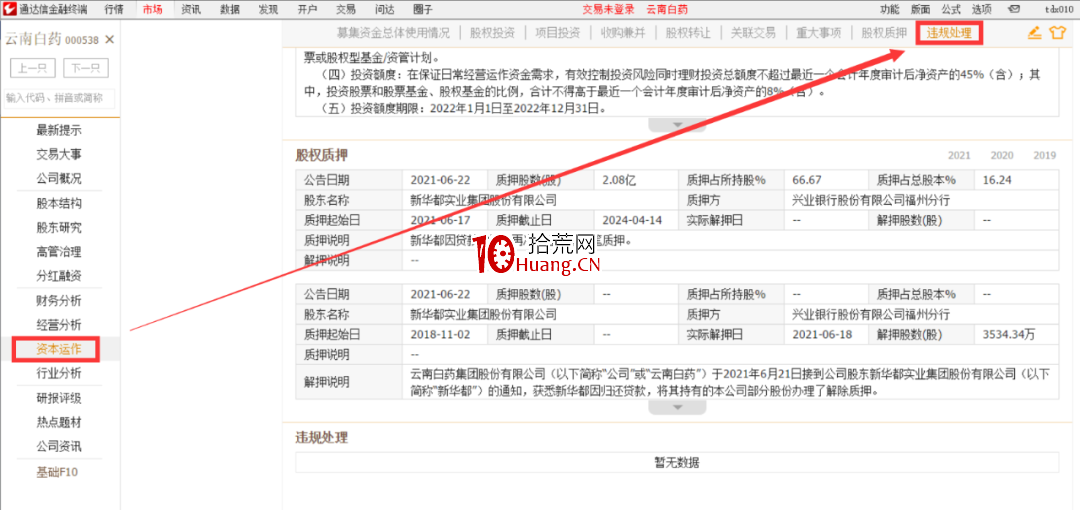1080x510 pixels.
Task: Focus the stock code search input field
Action: pyautogui.click(x=59, y=99)
